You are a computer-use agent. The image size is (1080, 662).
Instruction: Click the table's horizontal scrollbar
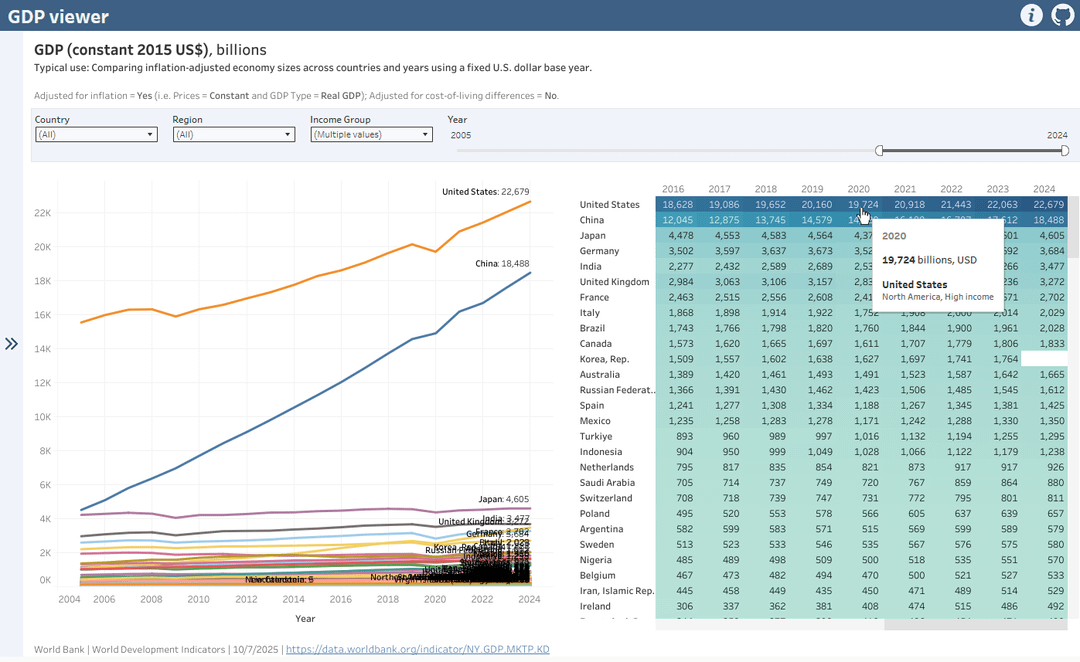pos(975,624)
